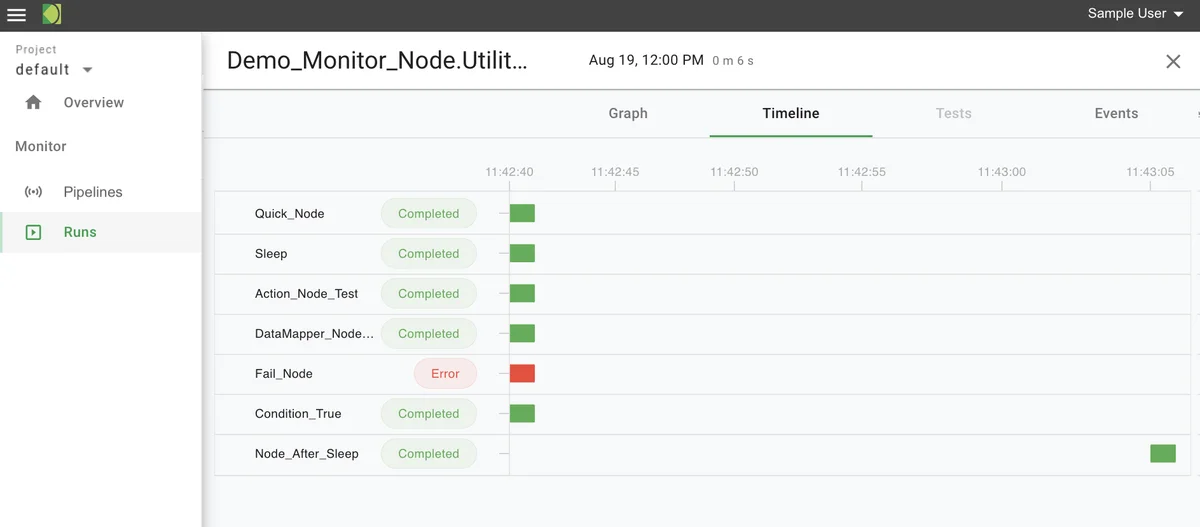Close the run details panel
The image size is (1200, 527).
(x=1173, y=61)
